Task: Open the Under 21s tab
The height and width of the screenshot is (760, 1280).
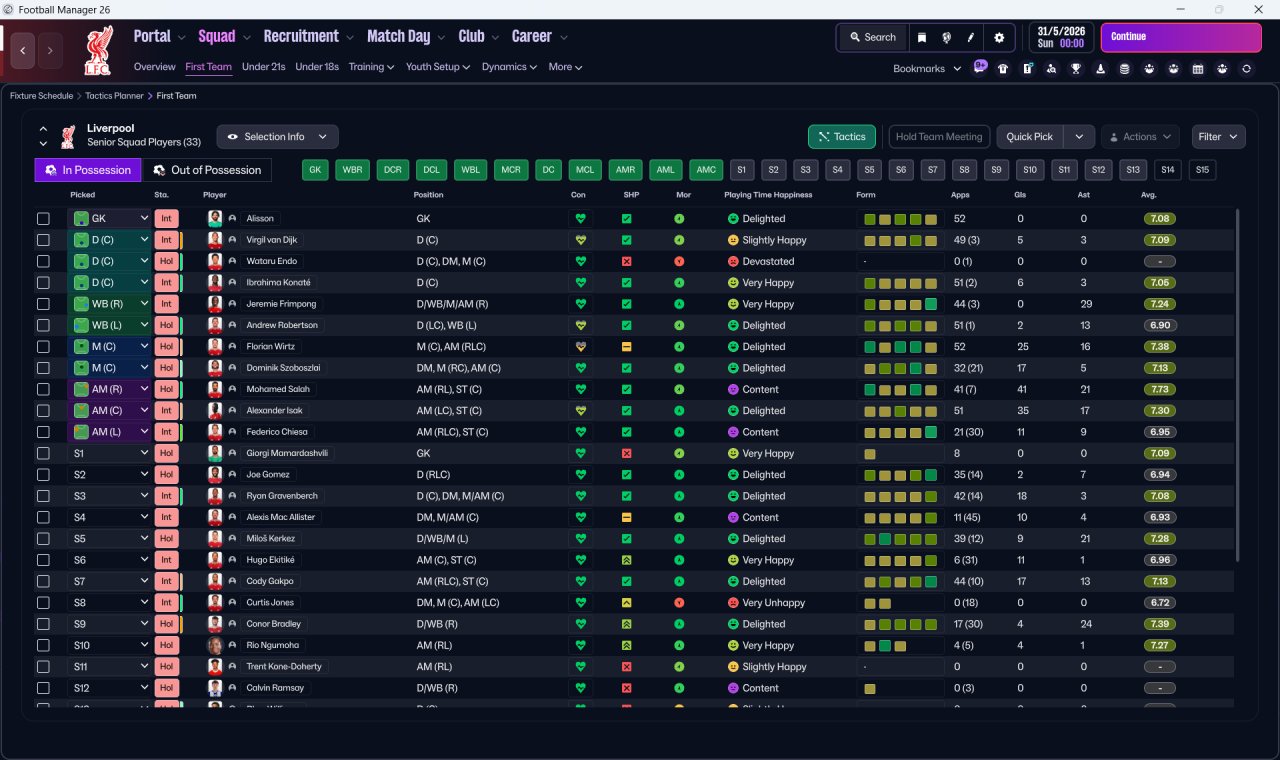Action: tap(264, 67)
